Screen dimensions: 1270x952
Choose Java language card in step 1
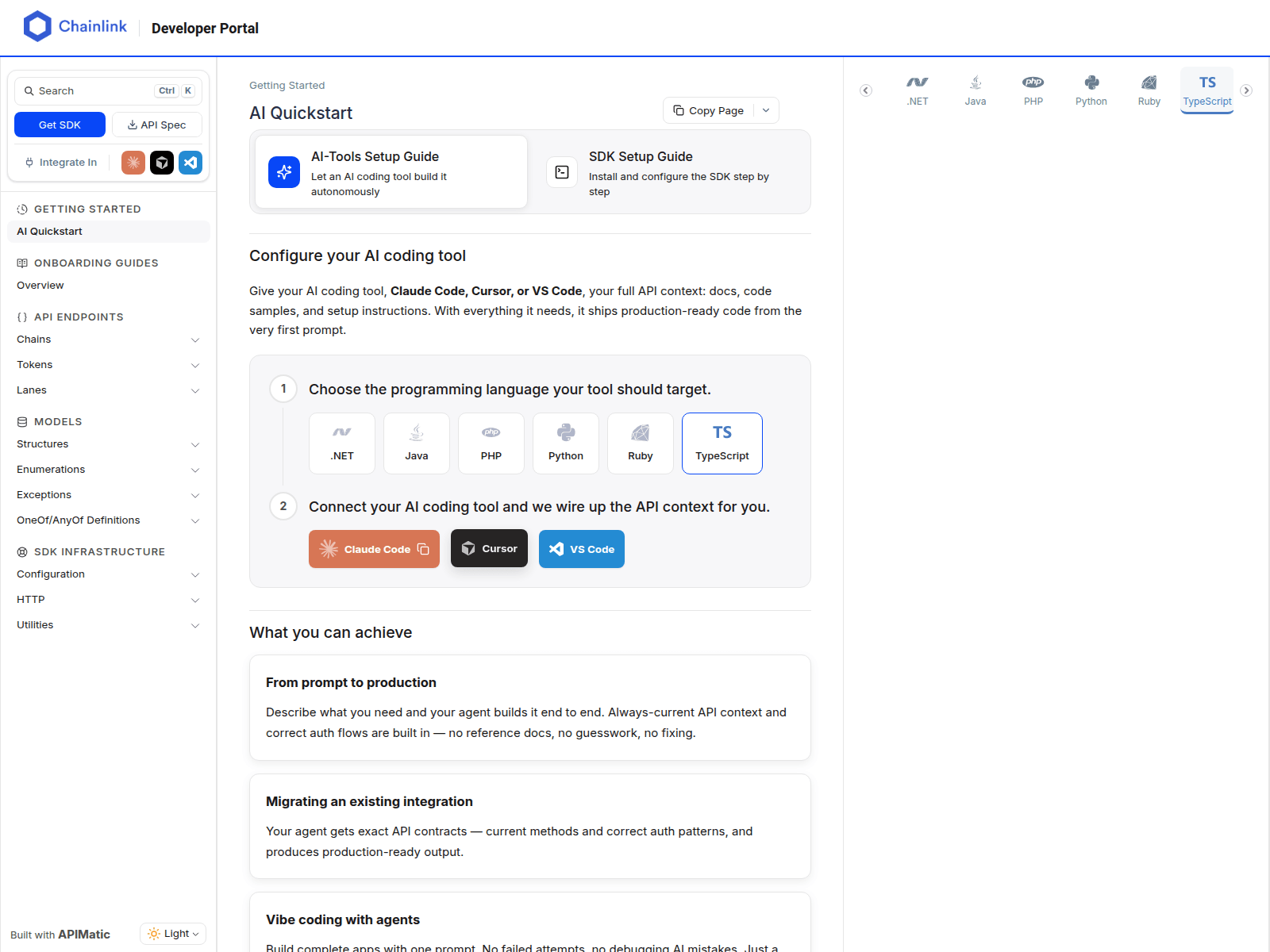click(x=417, y=443)
